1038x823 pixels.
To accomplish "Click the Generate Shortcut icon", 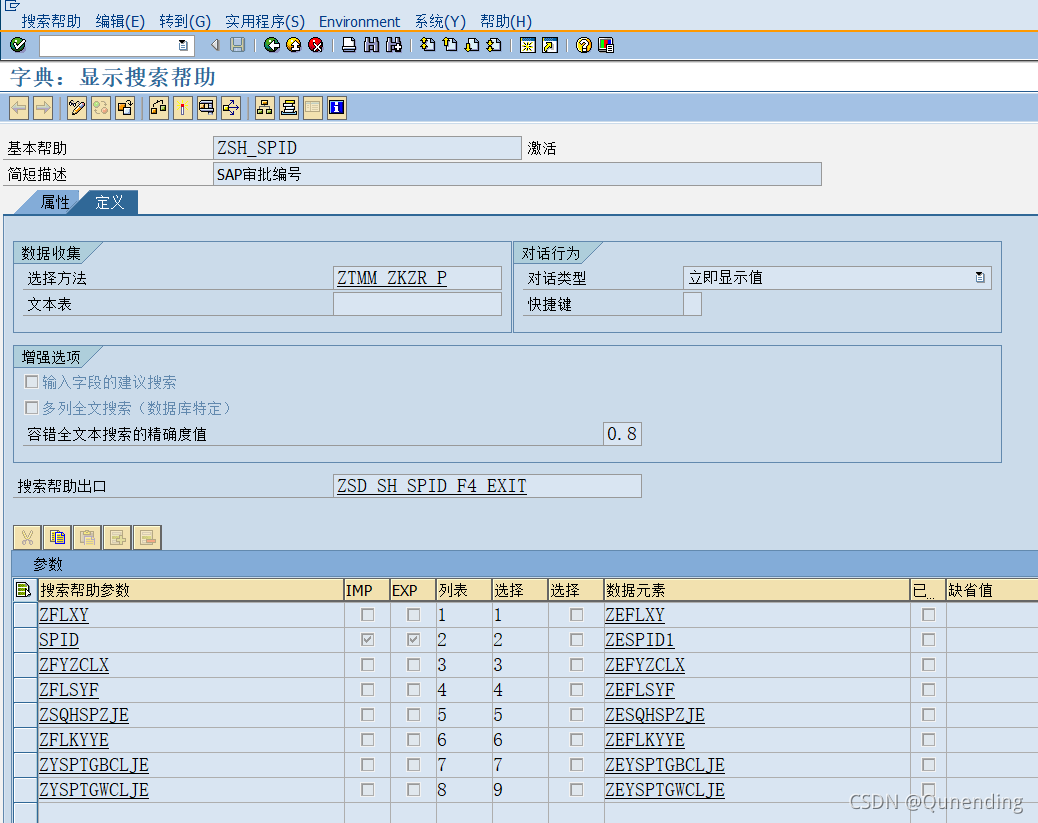I will (549, 45).
